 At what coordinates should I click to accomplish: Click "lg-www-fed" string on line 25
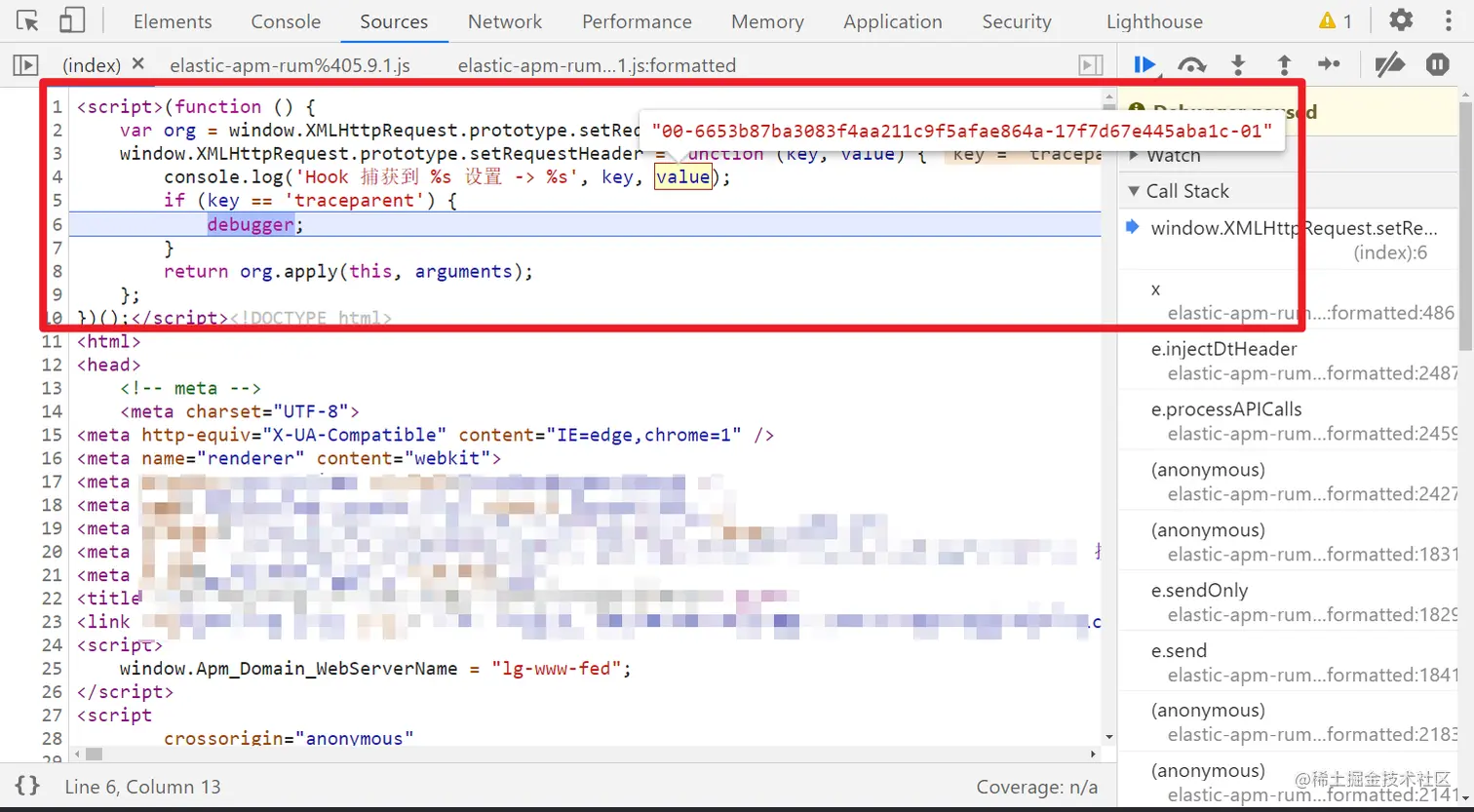pos(556,669)
